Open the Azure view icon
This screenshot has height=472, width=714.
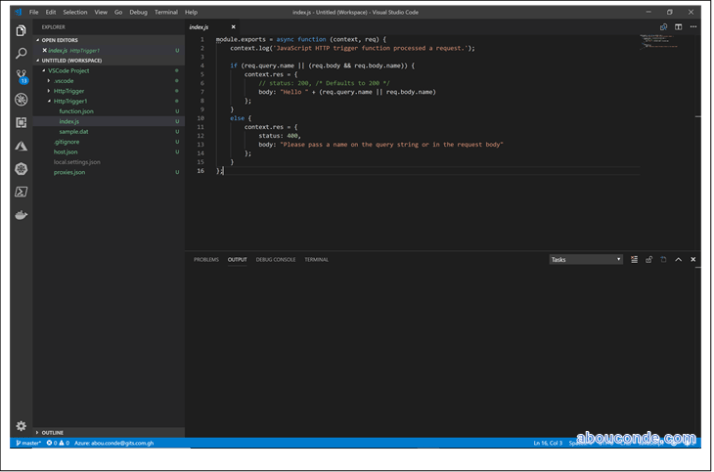(x=21, y=146)
